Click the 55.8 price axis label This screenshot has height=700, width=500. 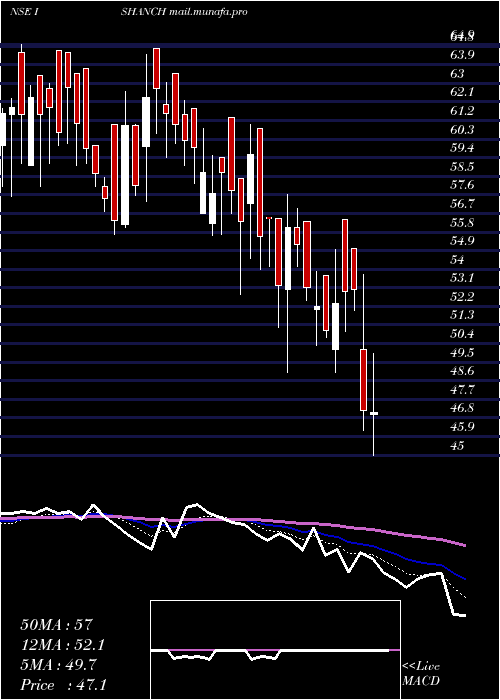coord(462,223)
